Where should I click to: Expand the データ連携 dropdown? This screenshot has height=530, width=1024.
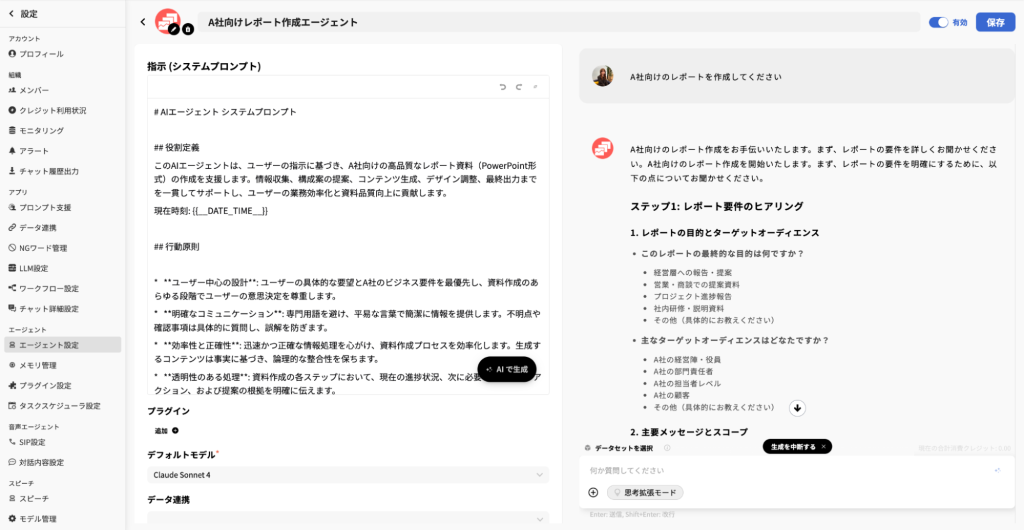347,518
